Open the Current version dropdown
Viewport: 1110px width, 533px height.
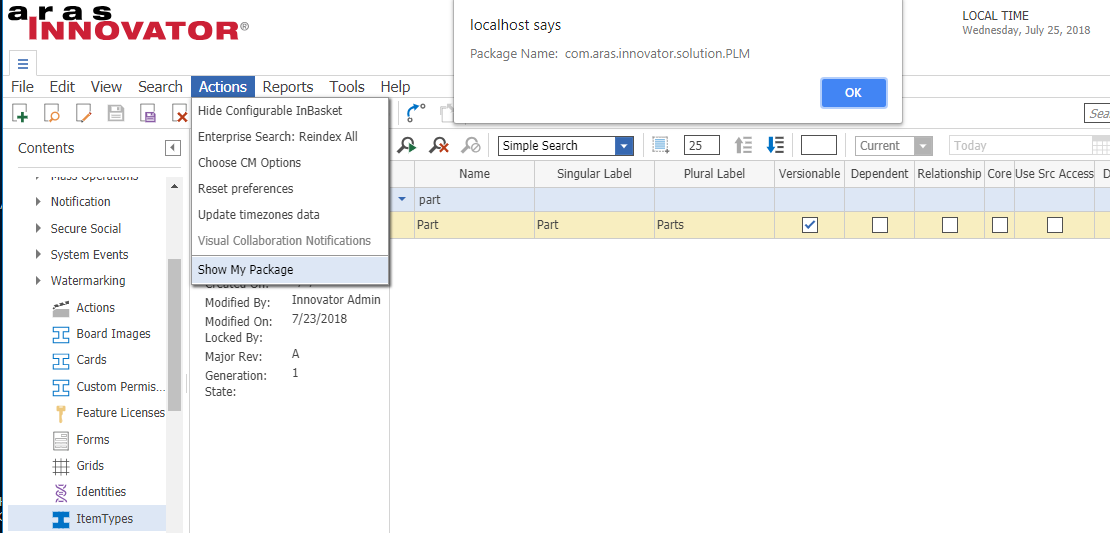[x=923, y=146]
